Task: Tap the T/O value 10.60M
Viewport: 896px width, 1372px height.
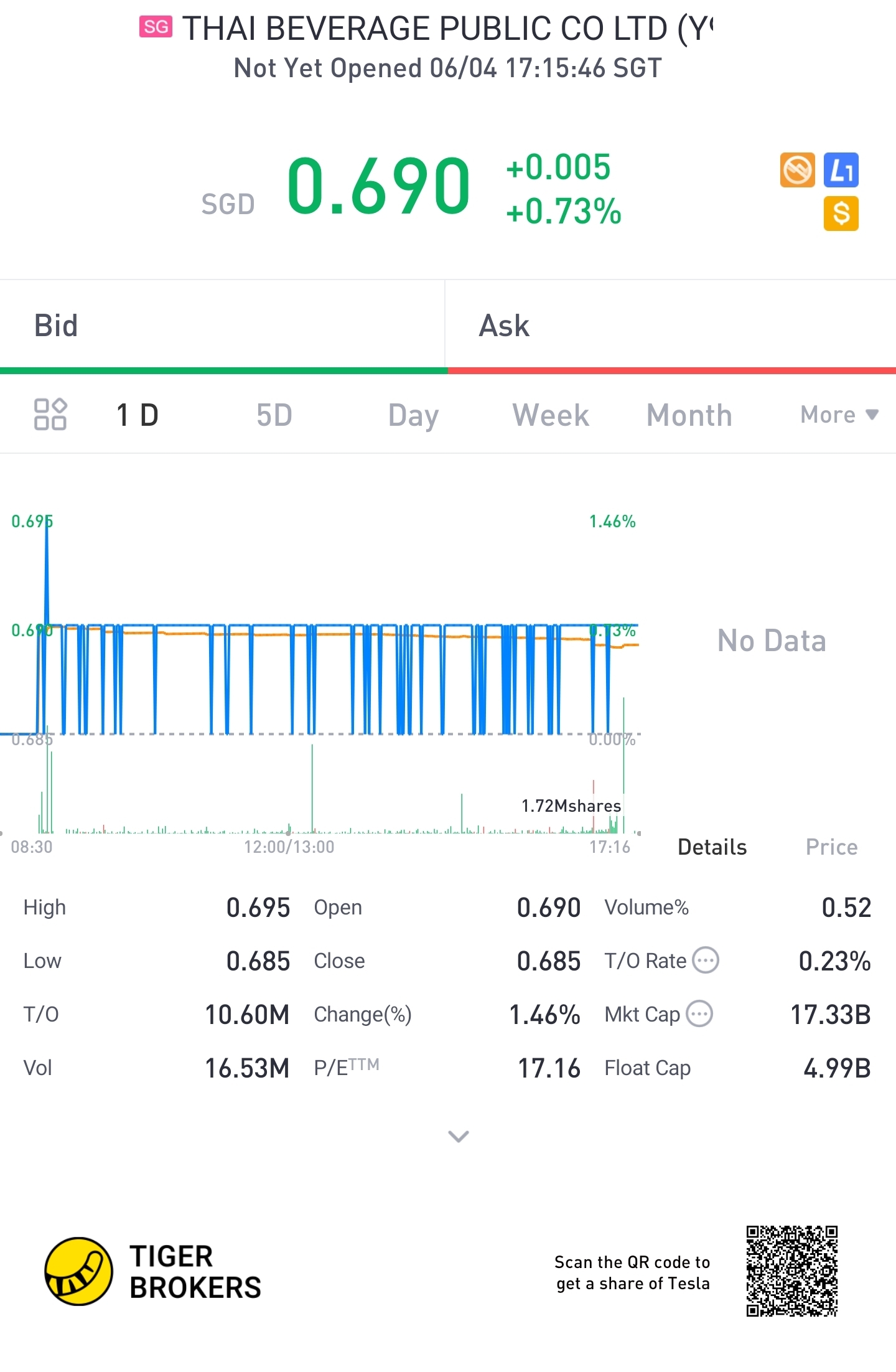Action: point(247,1015)
